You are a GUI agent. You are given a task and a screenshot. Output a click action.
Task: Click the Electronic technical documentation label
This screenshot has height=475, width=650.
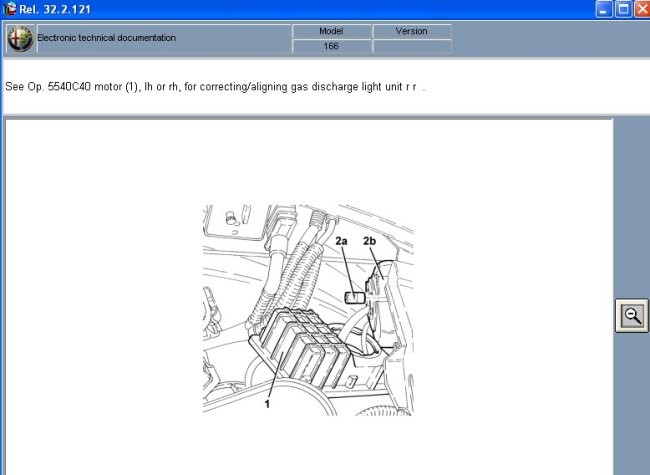(107, 38)
